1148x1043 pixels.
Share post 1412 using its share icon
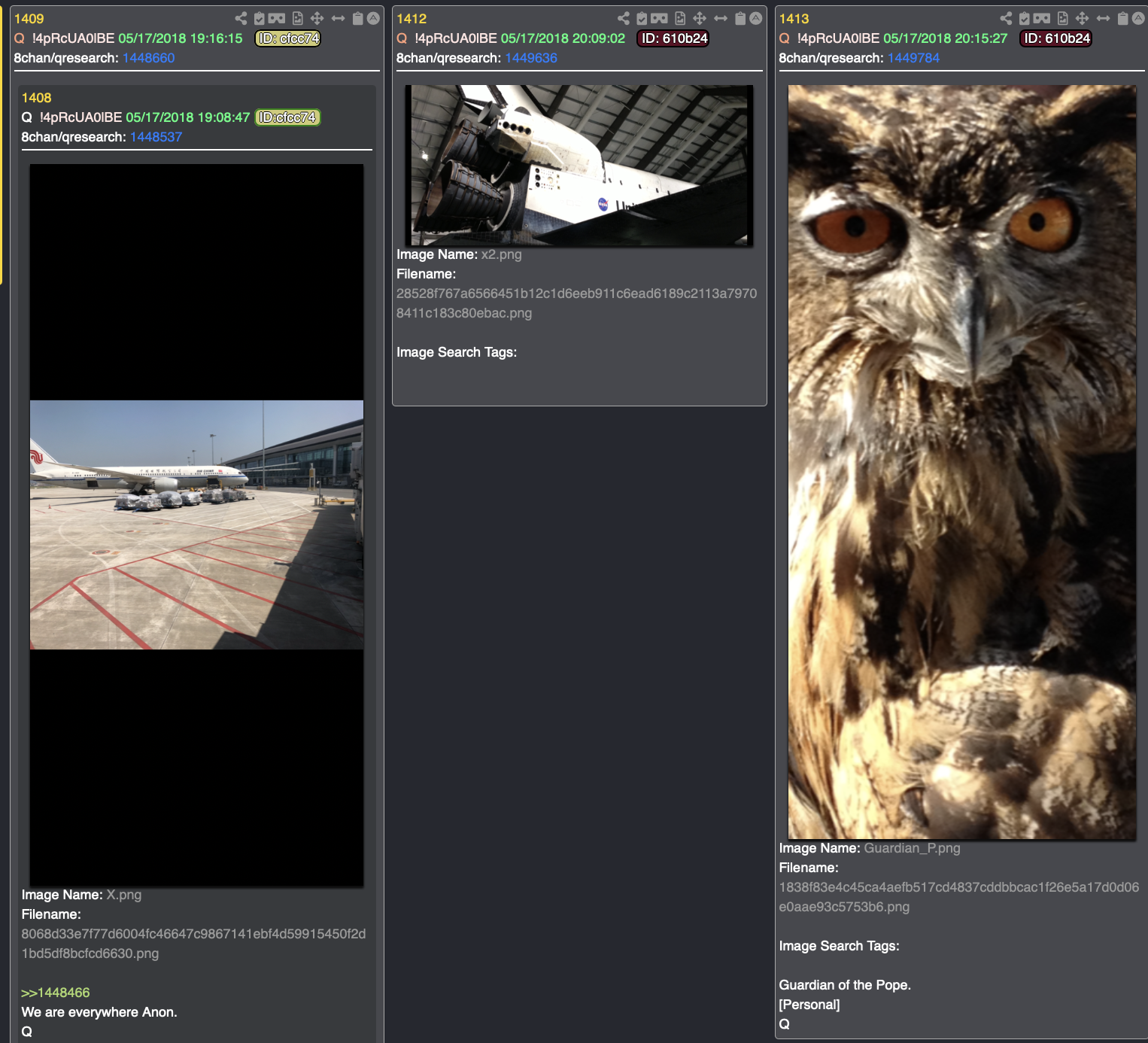point(624,18)
